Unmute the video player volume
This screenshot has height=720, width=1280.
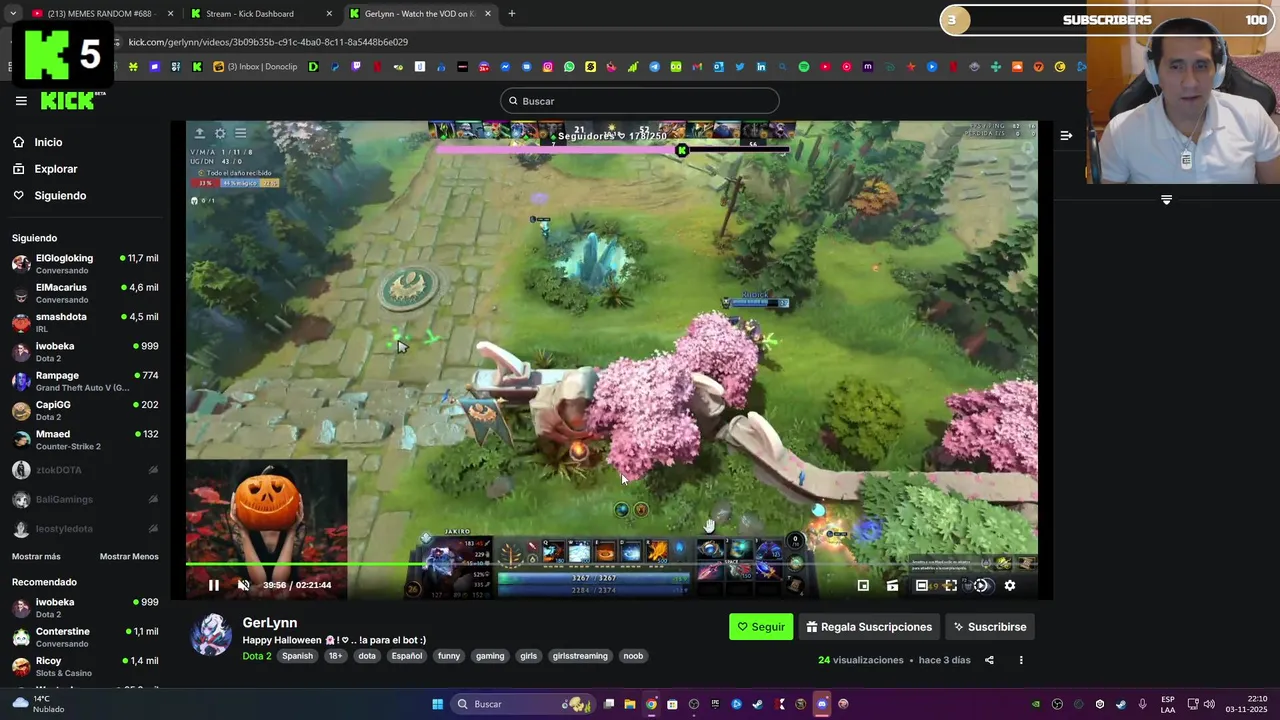[x=243, y=585]
